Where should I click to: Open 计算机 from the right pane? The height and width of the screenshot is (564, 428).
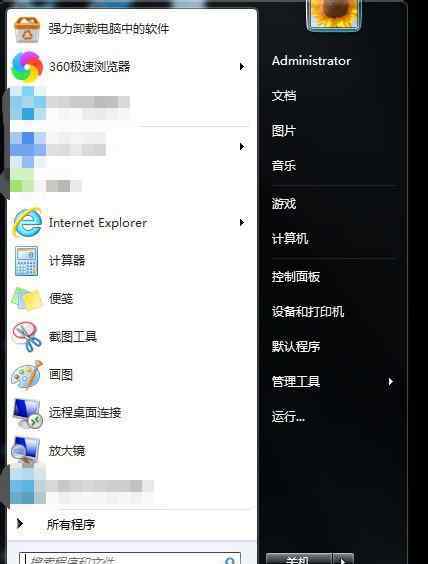[x=290, y=238]
